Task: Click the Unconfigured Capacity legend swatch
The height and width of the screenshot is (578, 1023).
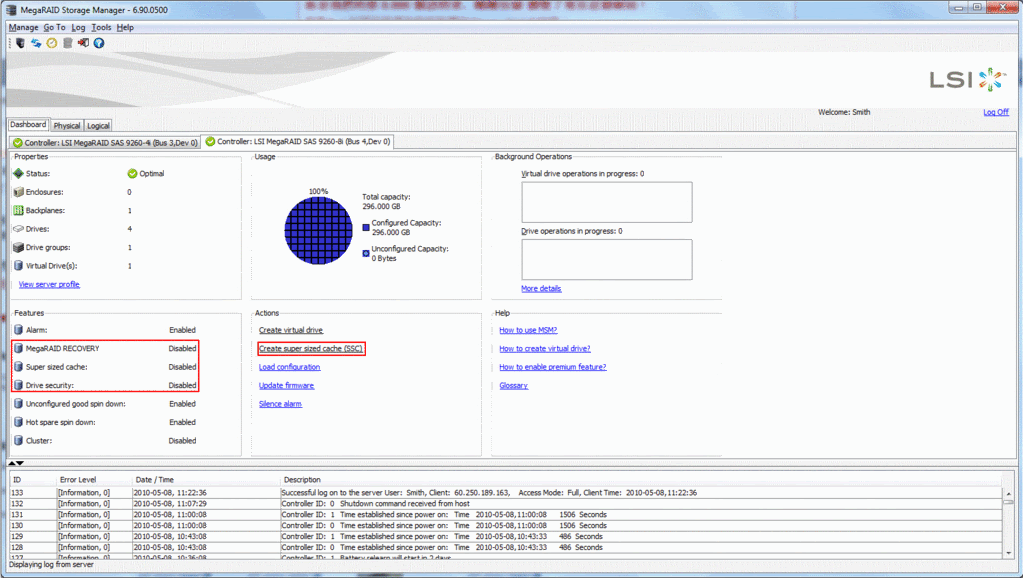Action: [x=366, y=253]
